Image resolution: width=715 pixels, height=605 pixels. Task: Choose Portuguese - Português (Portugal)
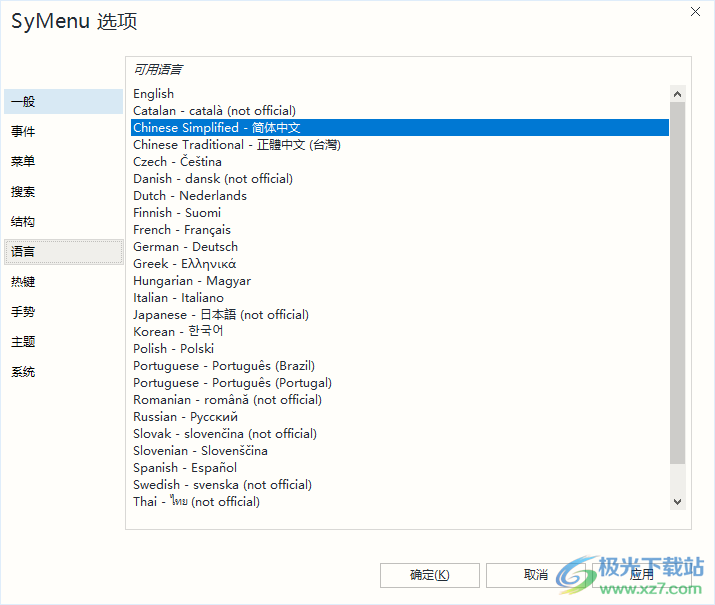[x=400, y=383]
